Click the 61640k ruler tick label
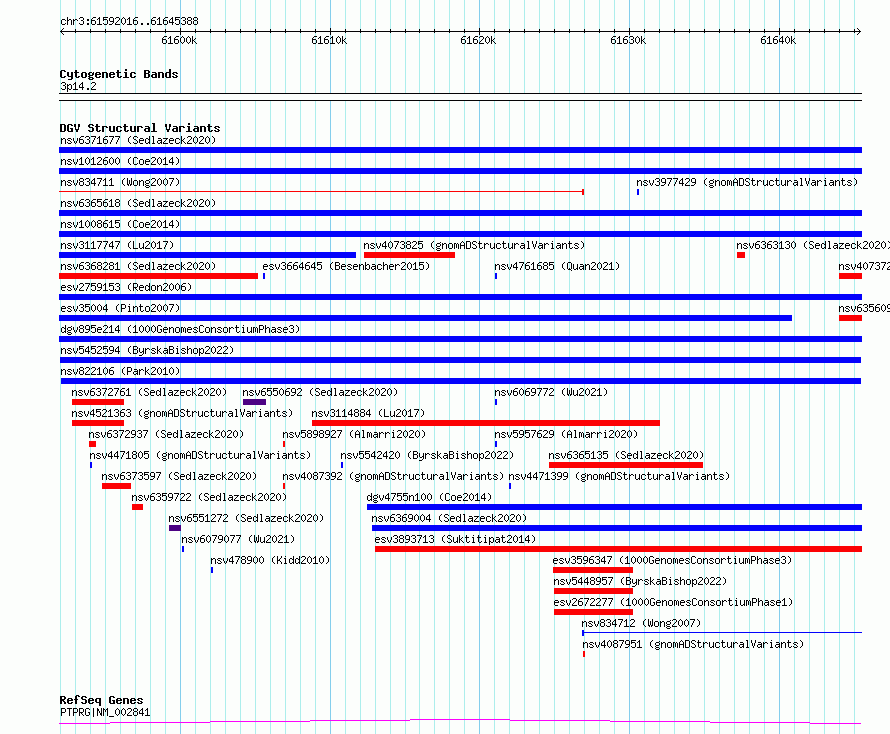The height and width of the screenshot is (734, 890). 778,40
